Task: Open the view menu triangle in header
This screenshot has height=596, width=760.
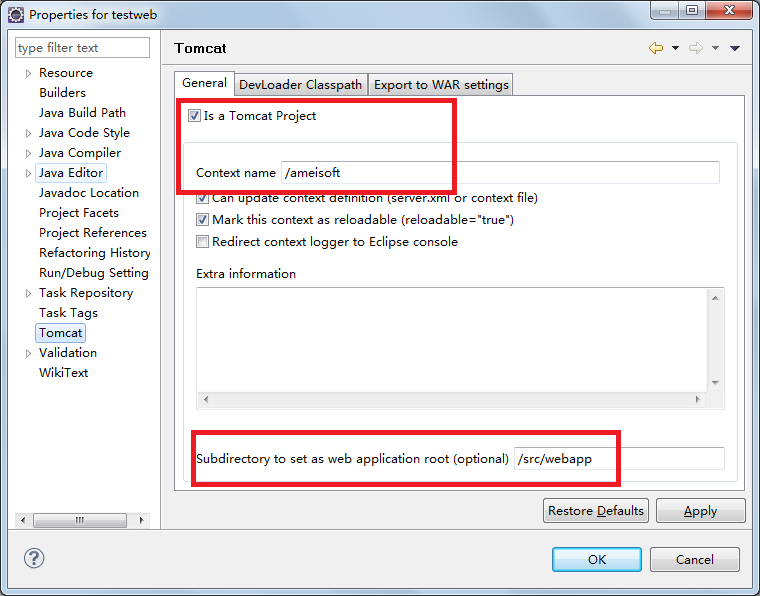Action: click(x=735, y=48)
